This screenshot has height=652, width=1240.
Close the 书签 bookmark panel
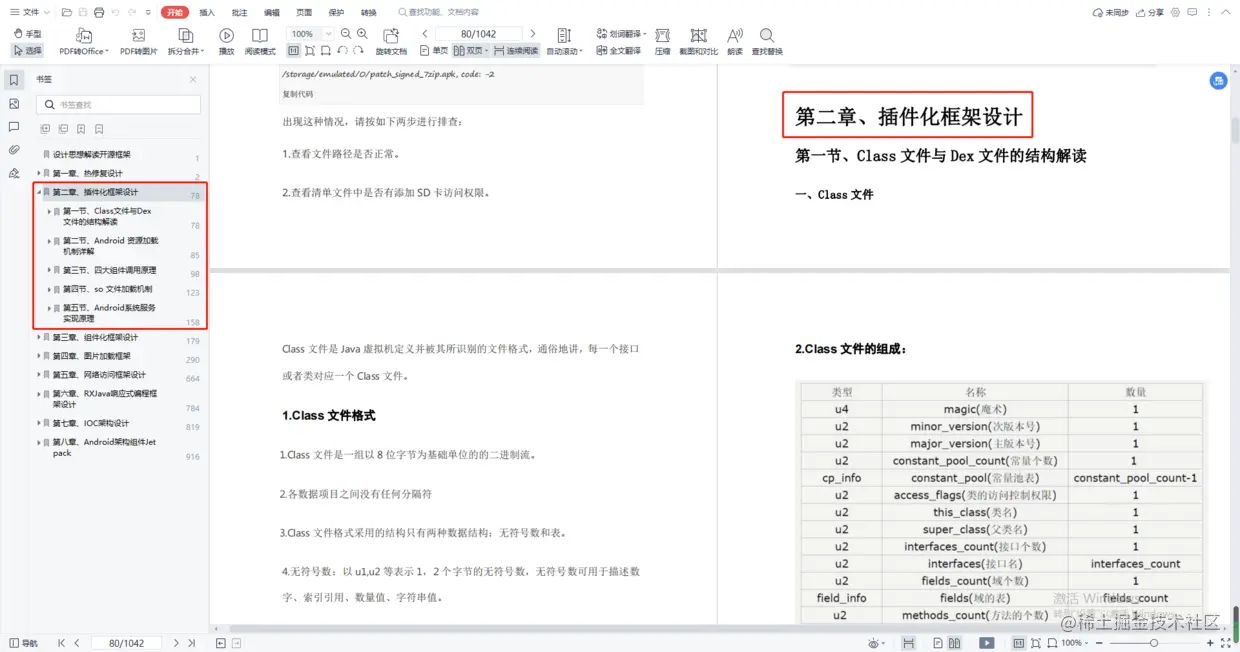coord(193,79)
